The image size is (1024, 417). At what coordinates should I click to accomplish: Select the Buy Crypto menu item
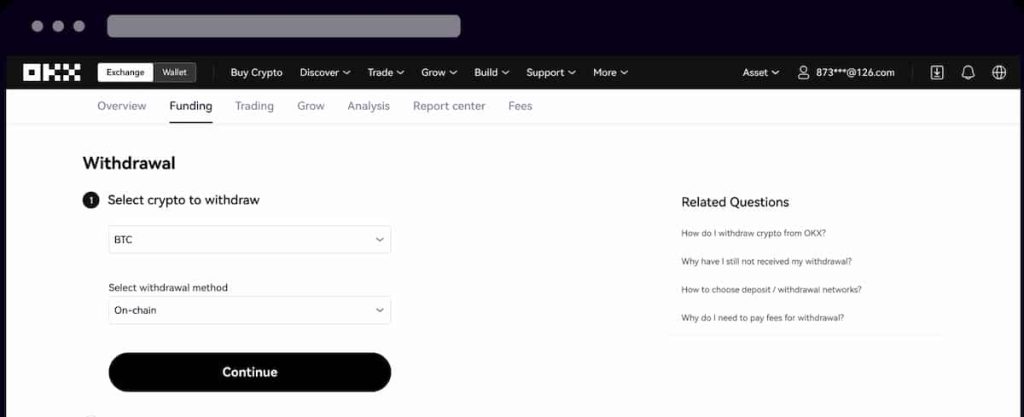coord(256,72)
